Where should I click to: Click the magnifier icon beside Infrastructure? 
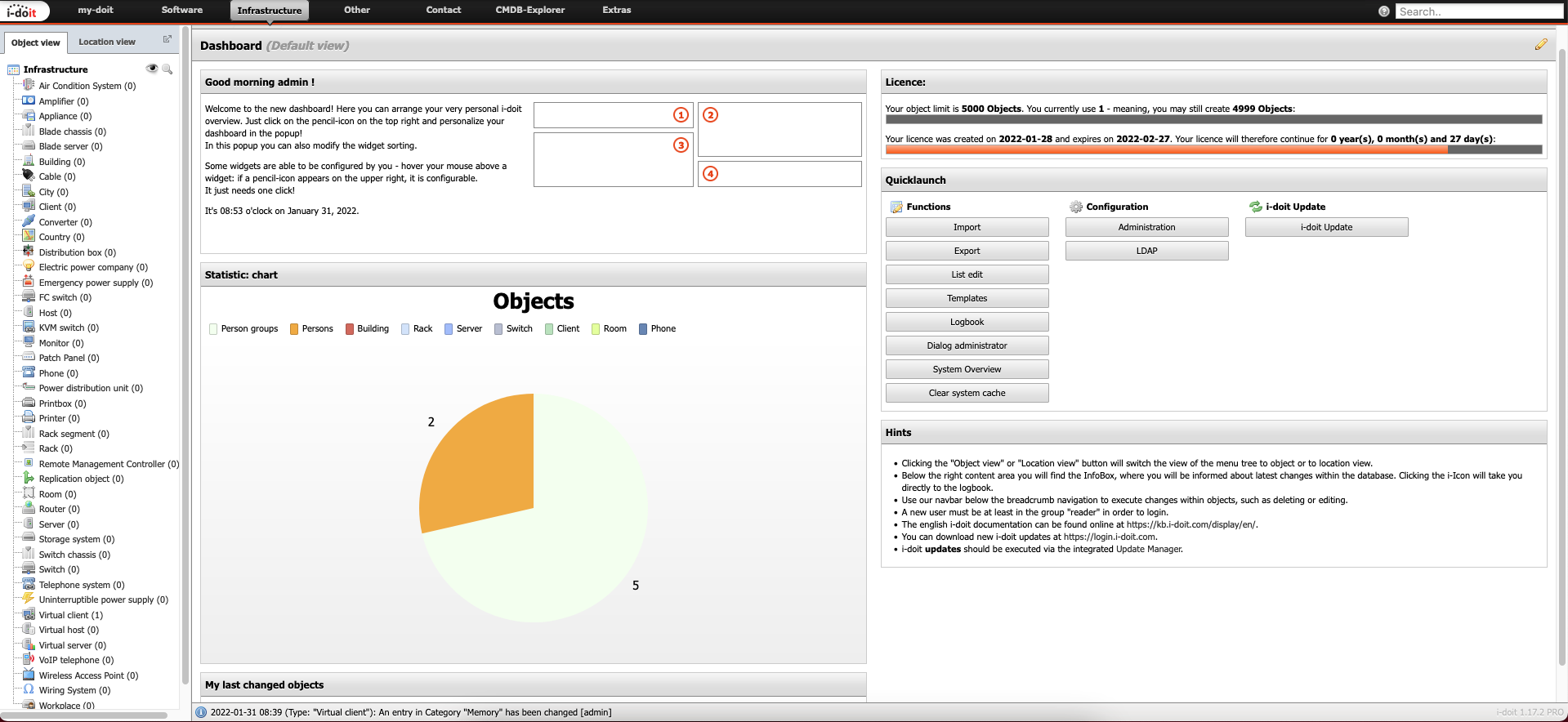[168, 69]
